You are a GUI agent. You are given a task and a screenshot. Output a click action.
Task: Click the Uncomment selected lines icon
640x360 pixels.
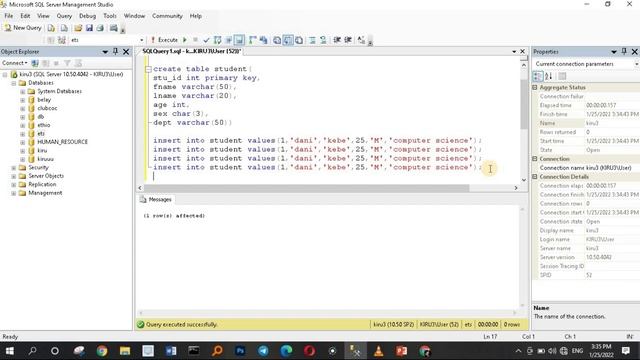pos(323,40)
